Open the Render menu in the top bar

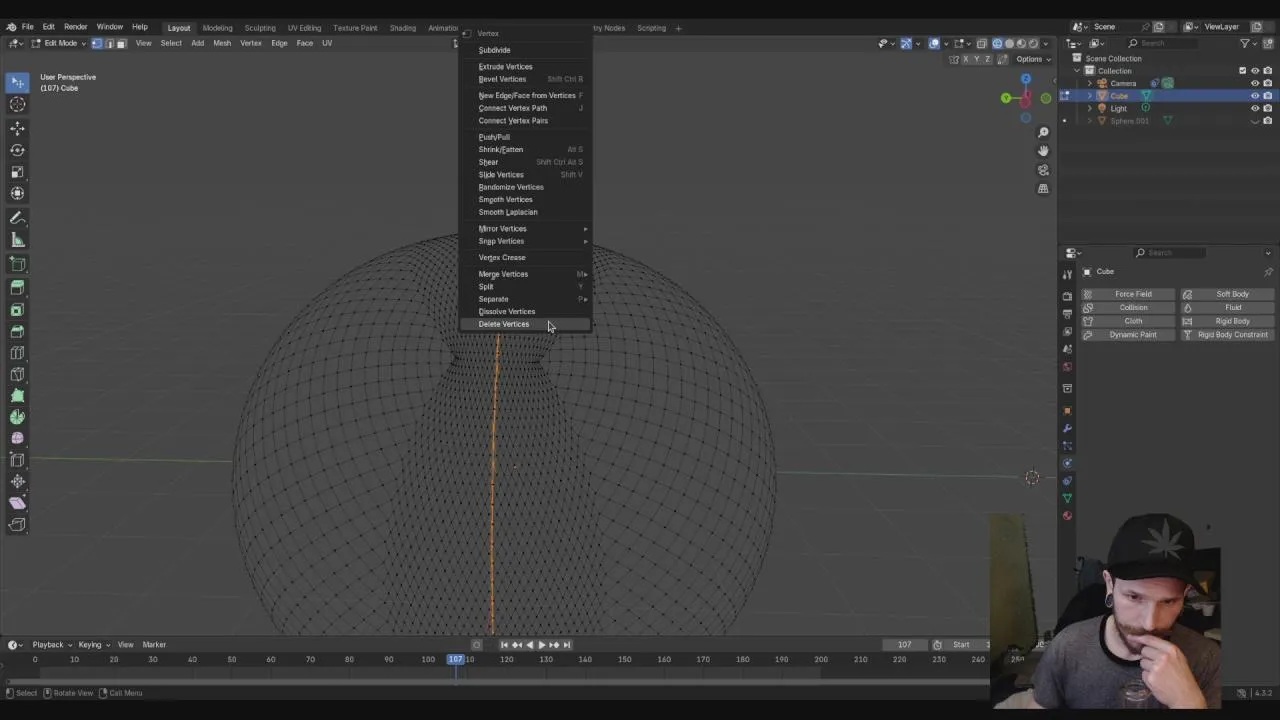75,27
